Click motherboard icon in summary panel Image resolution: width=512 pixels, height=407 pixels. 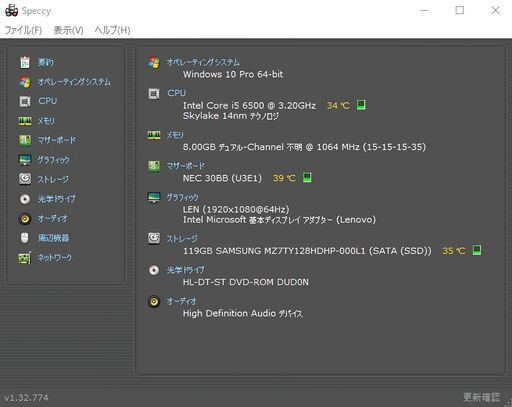click(154, 166)
